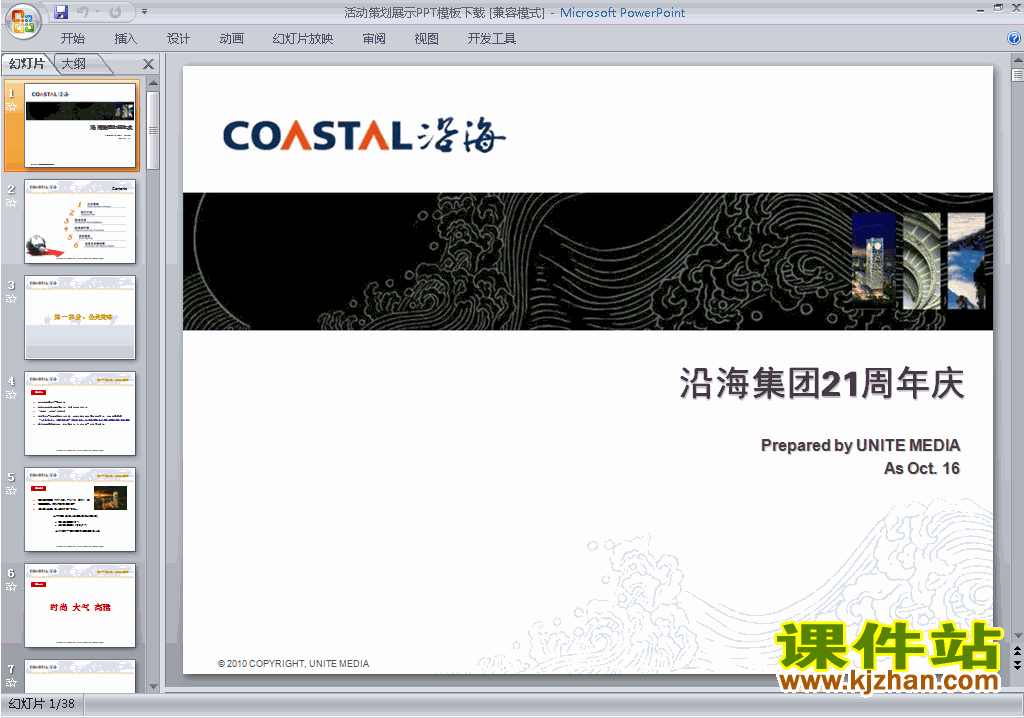This screenshot has width=1024, height=718.
Task: Select the tower building photo in banner
Action: 874,261
